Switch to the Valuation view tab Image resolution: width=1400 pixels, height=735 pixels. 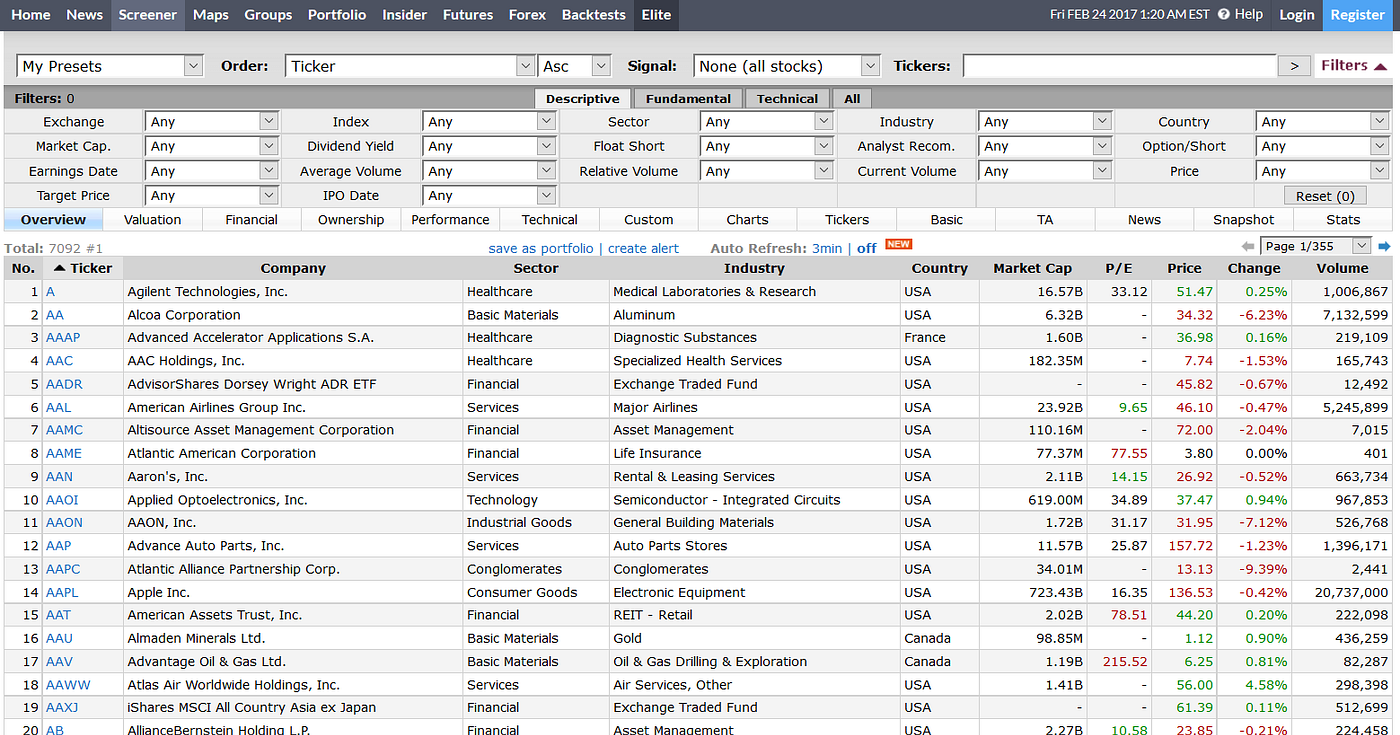click(153, 219)
